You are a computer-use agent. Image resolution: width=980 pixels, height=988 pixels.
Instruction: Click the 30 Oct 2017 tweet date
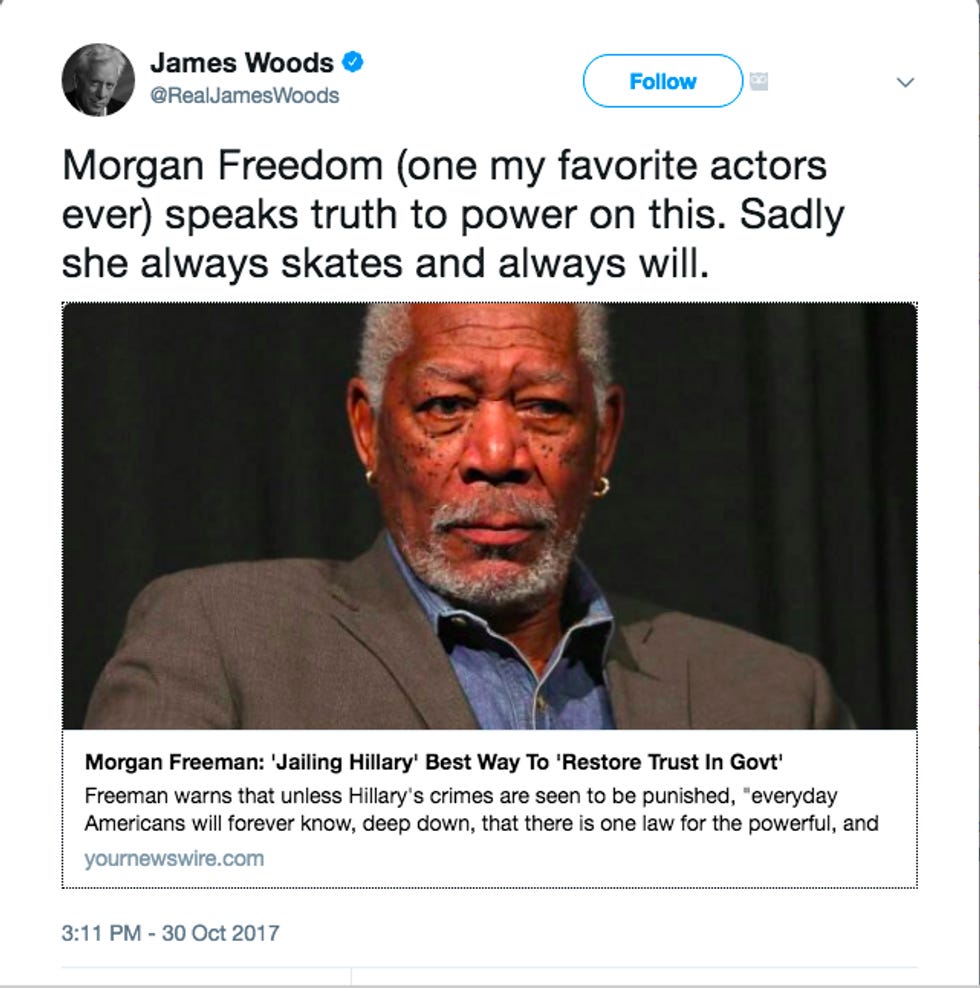221,933
